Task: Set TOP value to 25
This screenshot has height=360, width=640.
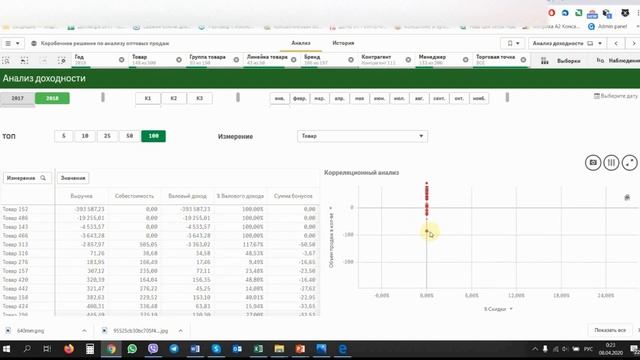Action: pyautogui.click(x=107, y=136)
